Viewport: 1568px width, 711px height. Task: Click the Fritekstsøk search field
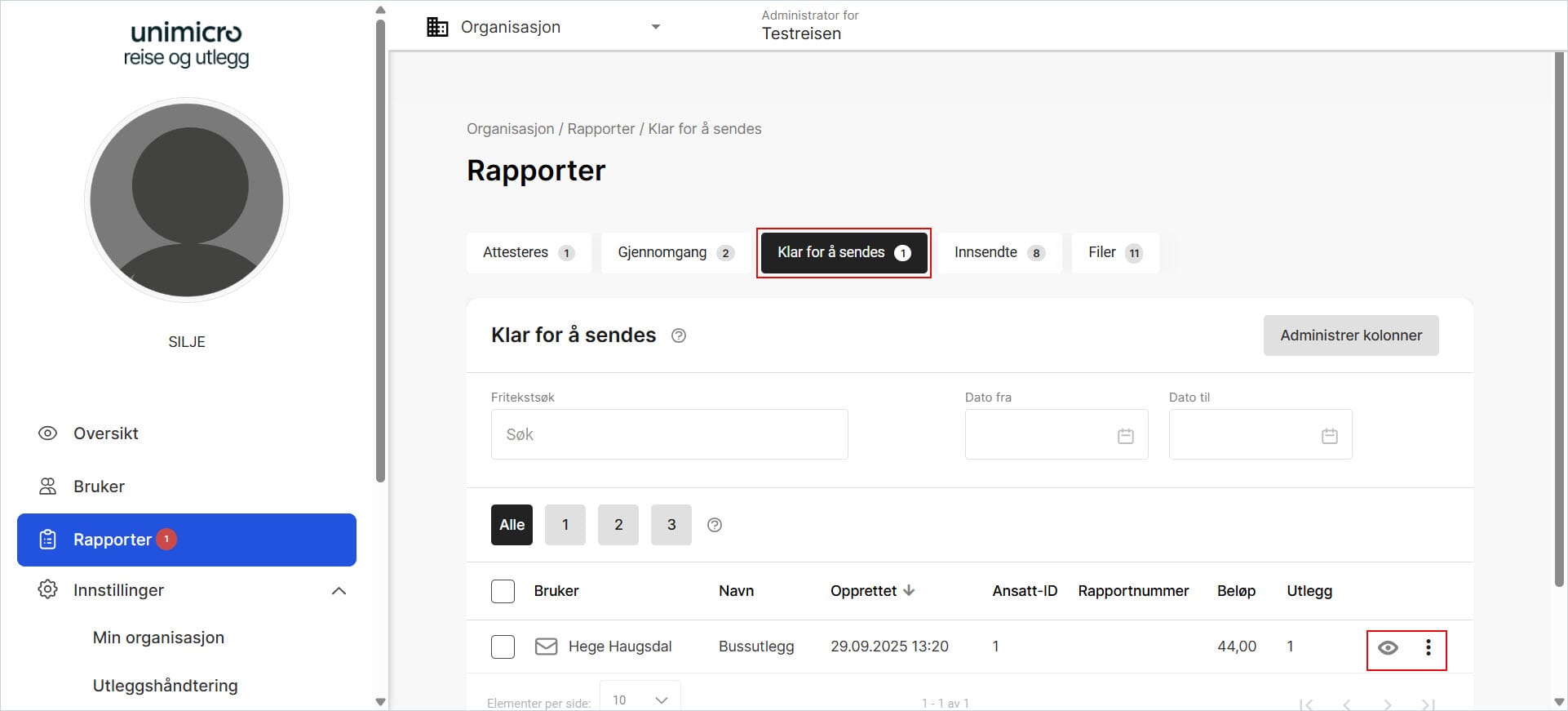tap(669, 434)
